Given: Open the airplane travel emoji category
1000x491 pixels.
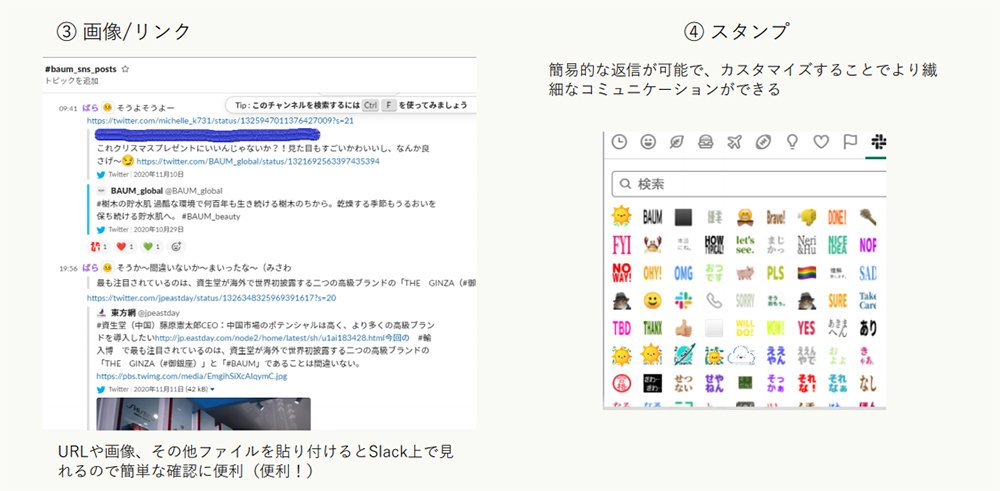Looking at the screenshot, I should tap(735, 142).
